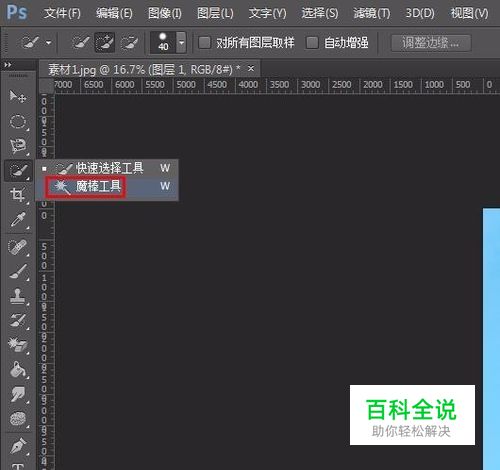Click the light blue canvas image
Image resolution: width=500 pixels, height=470 pixels.
tap(491, 339)
